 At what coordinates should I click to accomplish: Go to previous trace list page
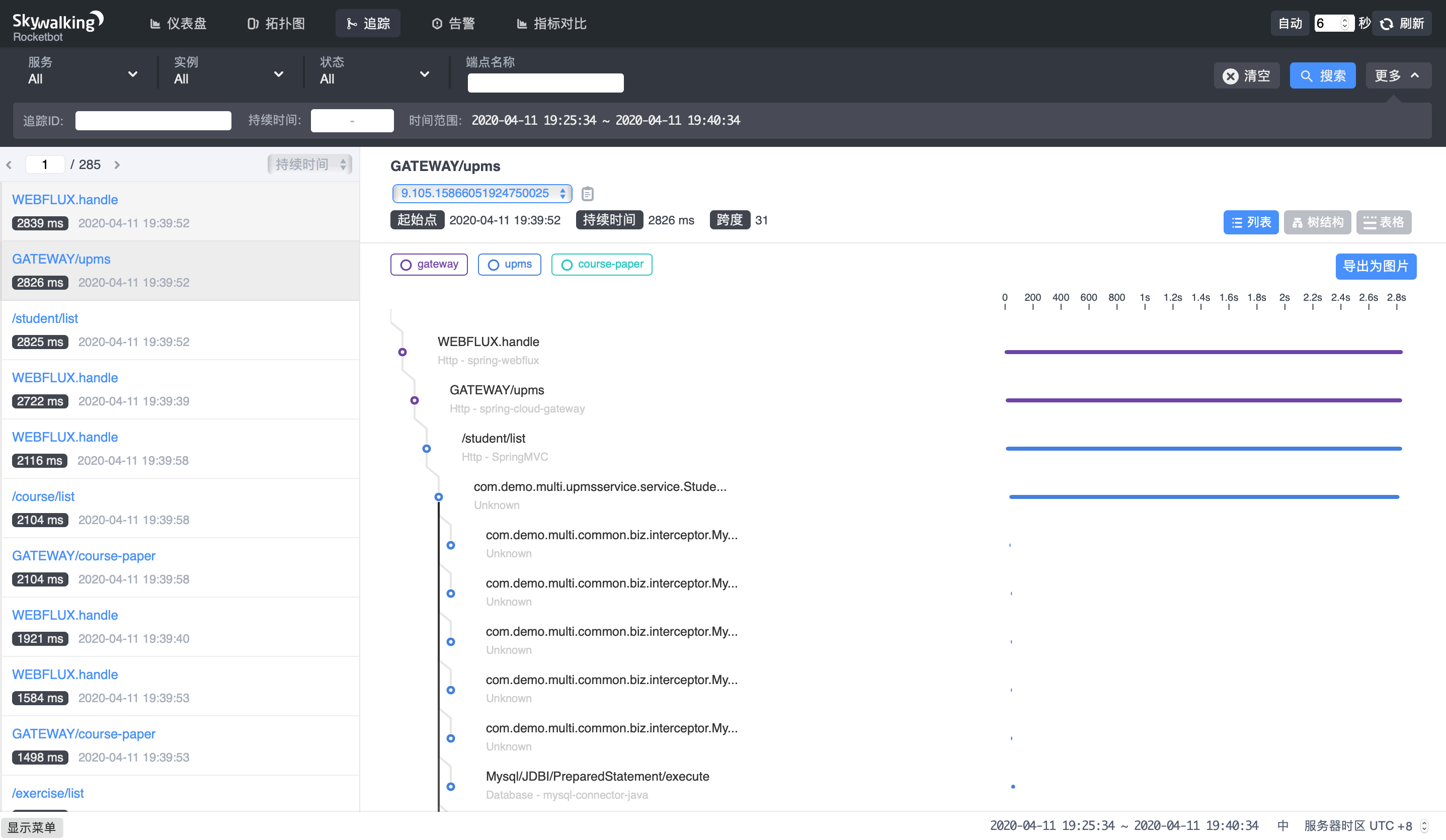tap(9, 165)
